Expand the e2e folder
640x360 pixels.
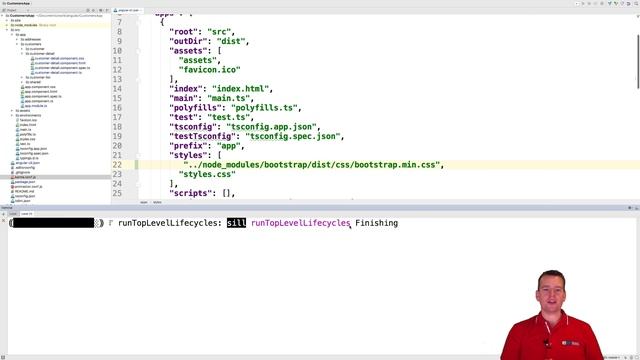7,20
